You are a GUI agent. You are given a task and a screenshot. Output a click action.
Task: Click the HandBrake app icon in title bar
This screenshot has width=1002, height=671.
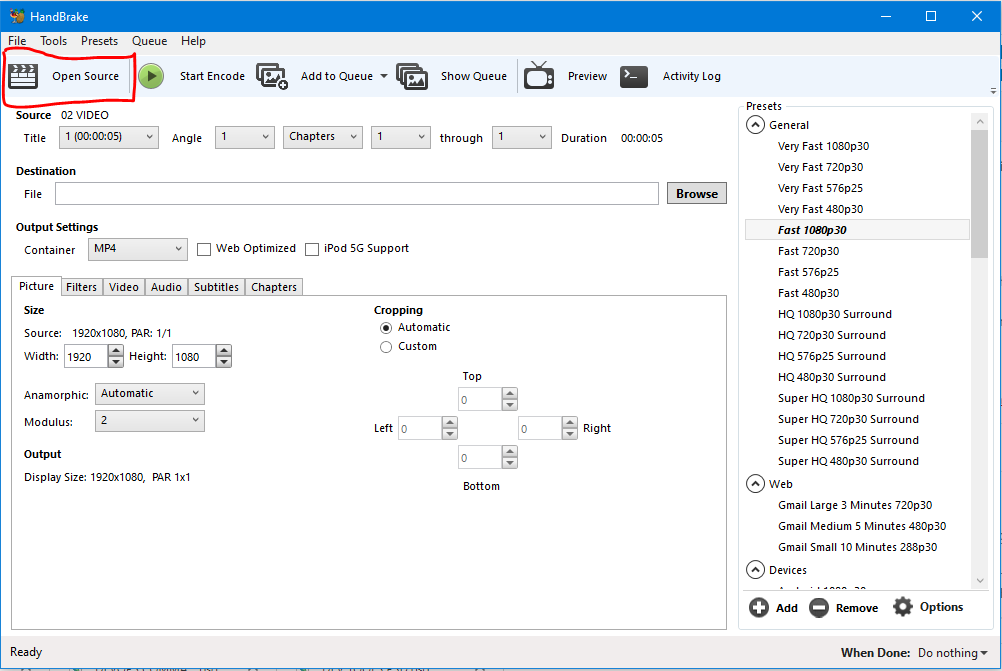point(17,16)
